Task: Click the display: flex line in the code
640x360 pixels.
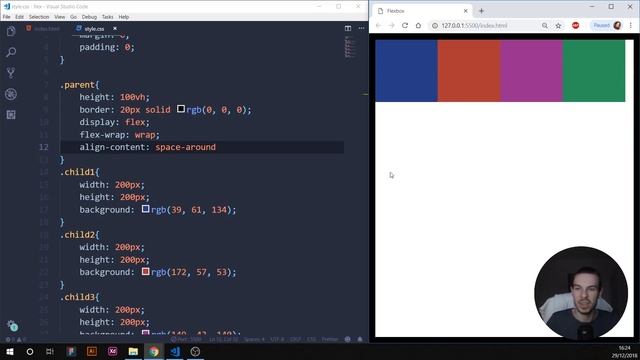Action: point(114,122)
